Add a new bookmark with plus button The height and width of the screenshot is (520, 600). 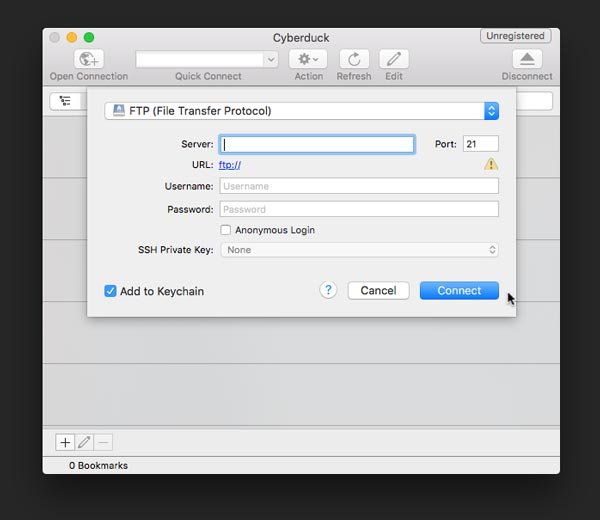[65, 442]
